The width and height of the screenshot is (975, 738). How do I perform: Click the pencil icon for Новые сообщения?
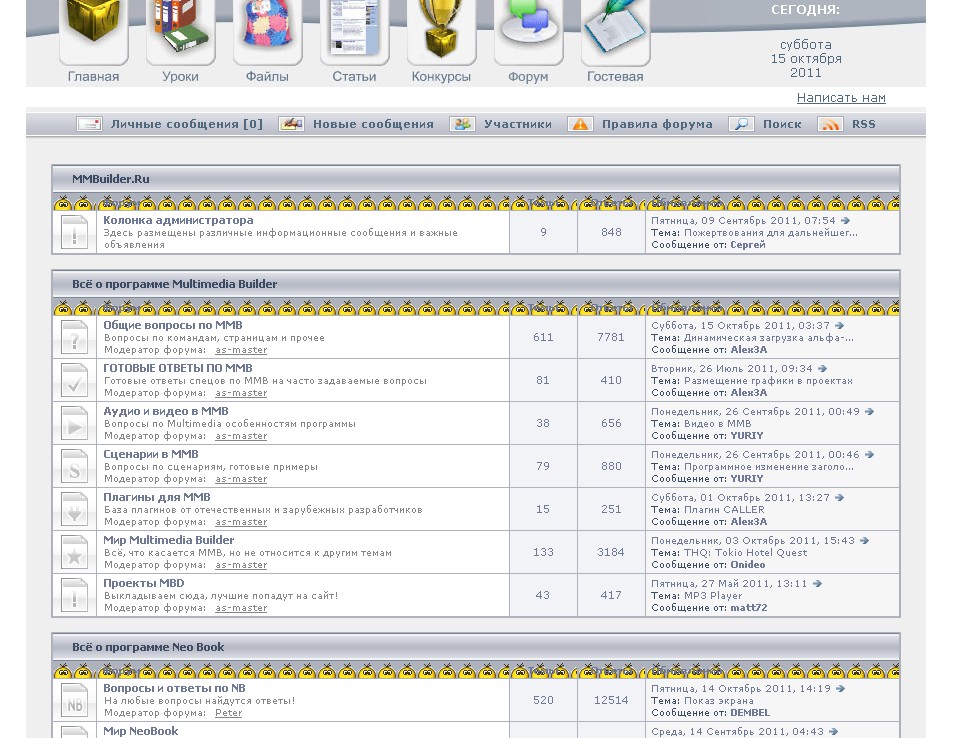[291, 124]
